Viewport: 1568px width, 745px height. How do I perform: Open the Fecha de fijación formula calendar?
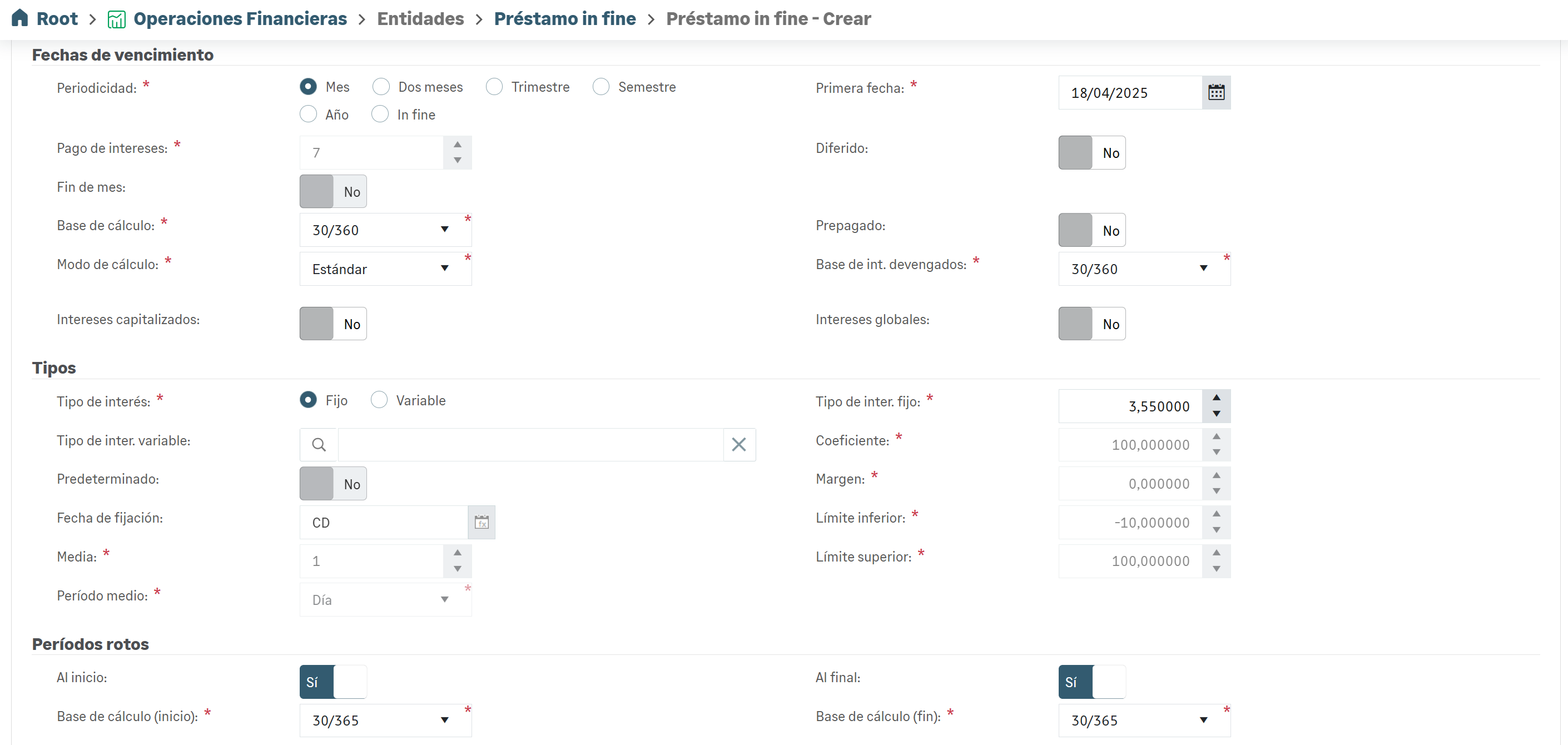coord(481,522)
